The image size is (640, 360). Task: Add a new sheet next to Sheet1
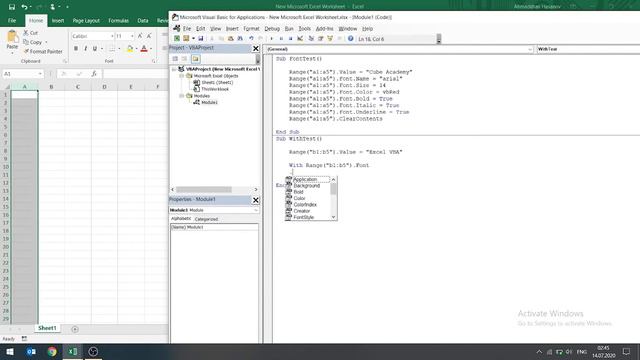tap(75, 329)
